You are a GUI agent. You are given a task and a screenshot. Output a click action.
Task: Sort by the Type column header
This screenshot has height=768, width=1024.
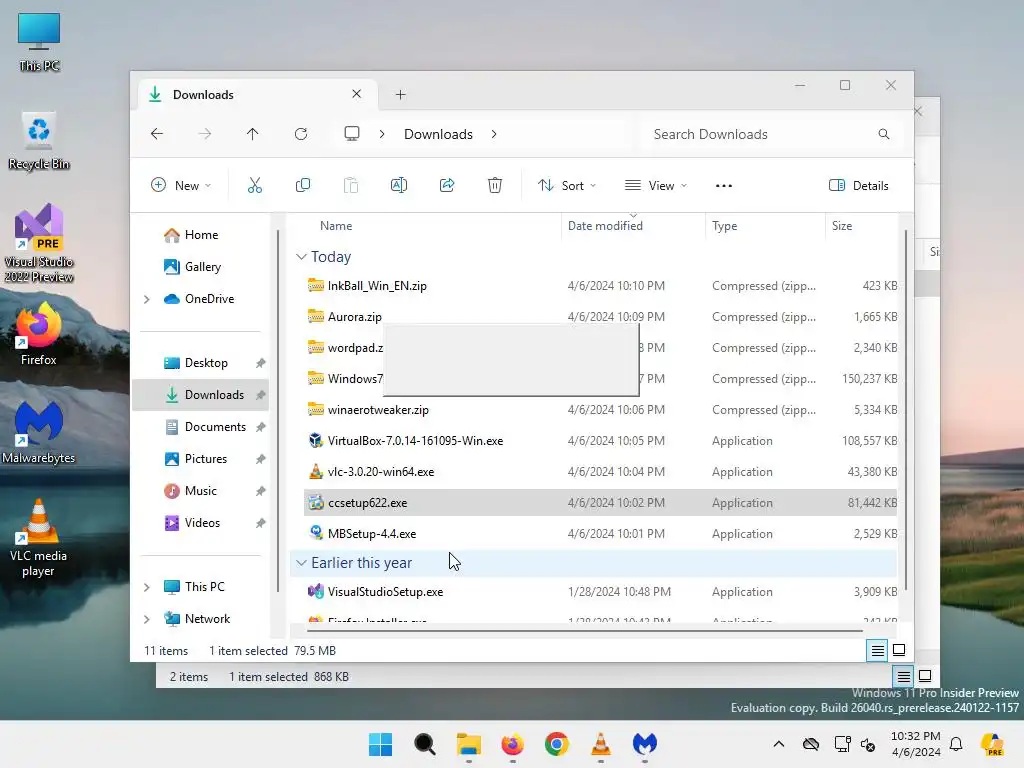pyautogui.click(x=724, y=226)
